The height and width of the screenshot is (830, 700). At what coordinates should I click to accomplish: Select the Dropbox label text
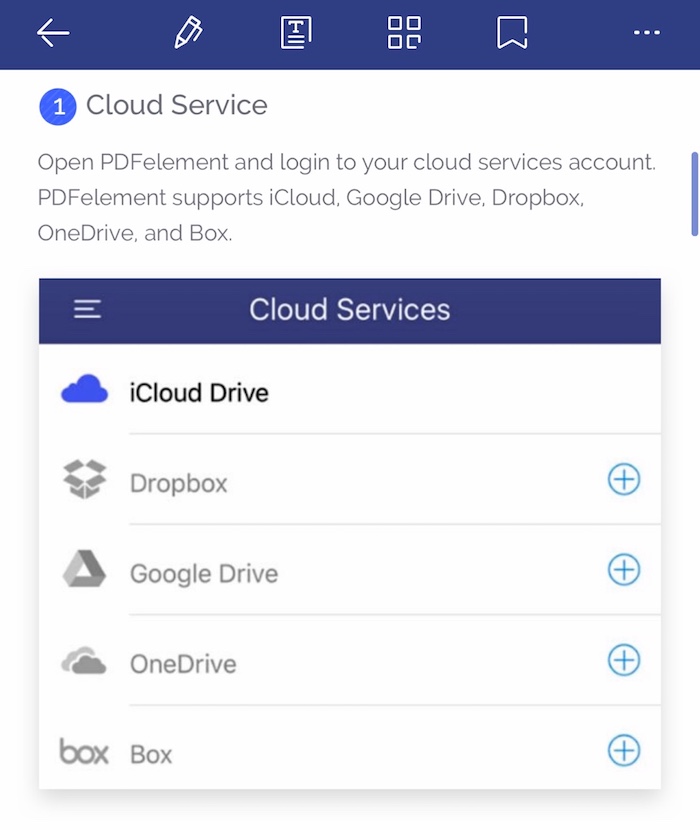click(178, 483)
